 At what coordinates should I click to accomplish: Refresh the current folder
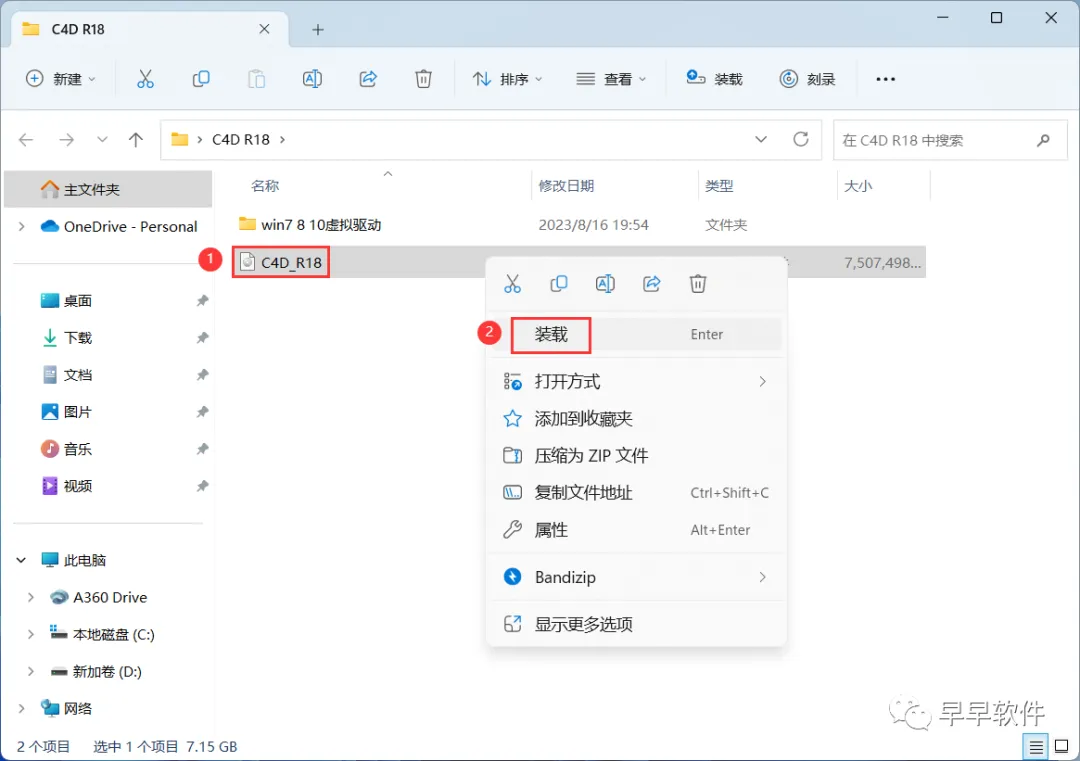pos(800,140)
